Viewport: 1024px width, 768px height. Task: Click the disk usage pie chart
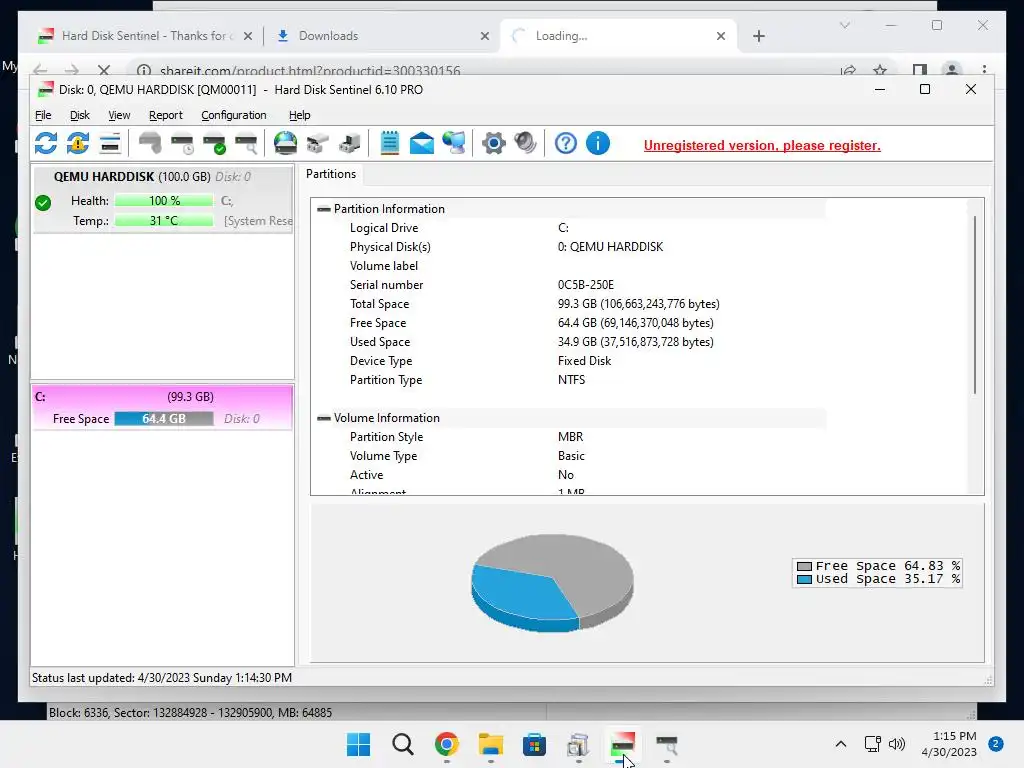click(552, 583)
